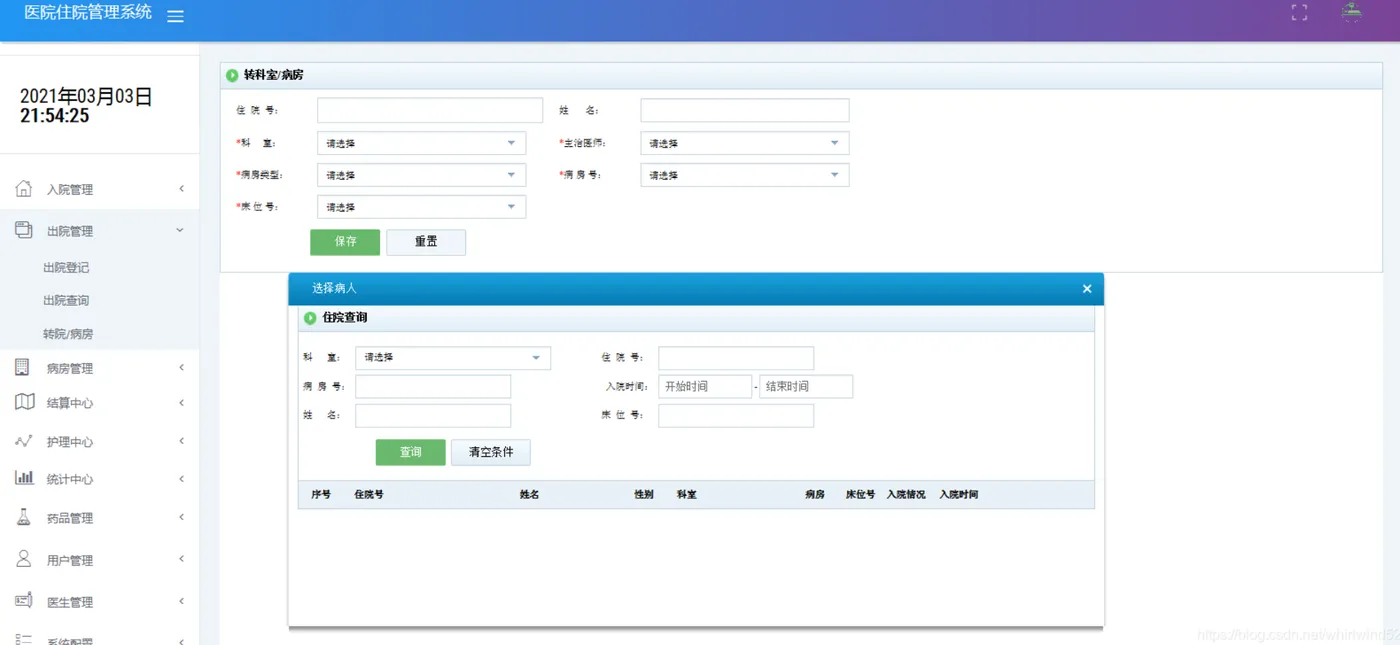Open 出院登记 submenu item
1400x645 pixels.
coord(66,268)
